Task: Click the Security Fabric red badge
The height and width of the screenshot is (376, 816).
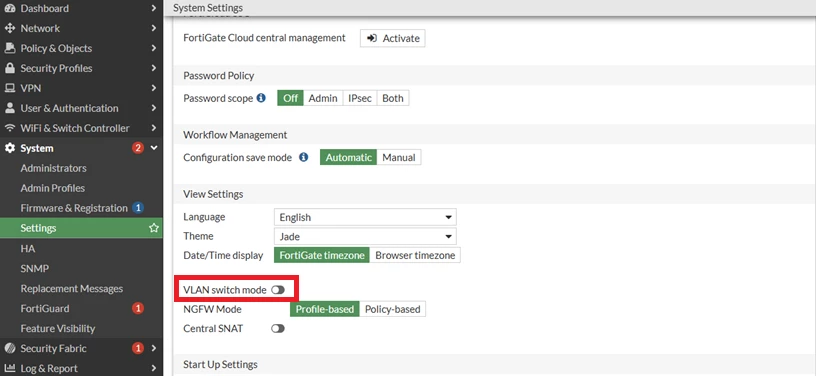Action: [138, 348]
